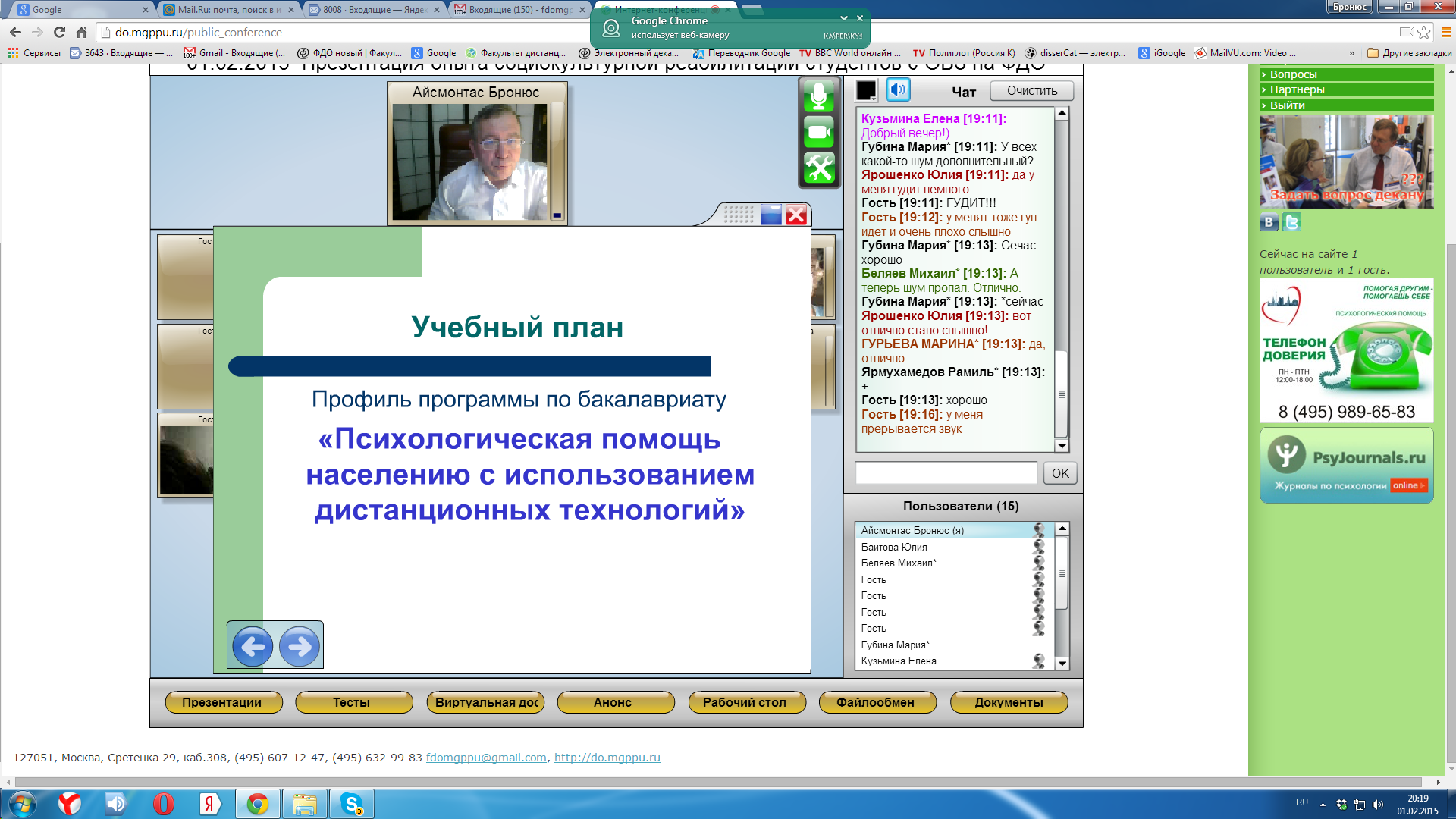Open fdomgppu@gmail.com email link

click(x=486, y=758)
